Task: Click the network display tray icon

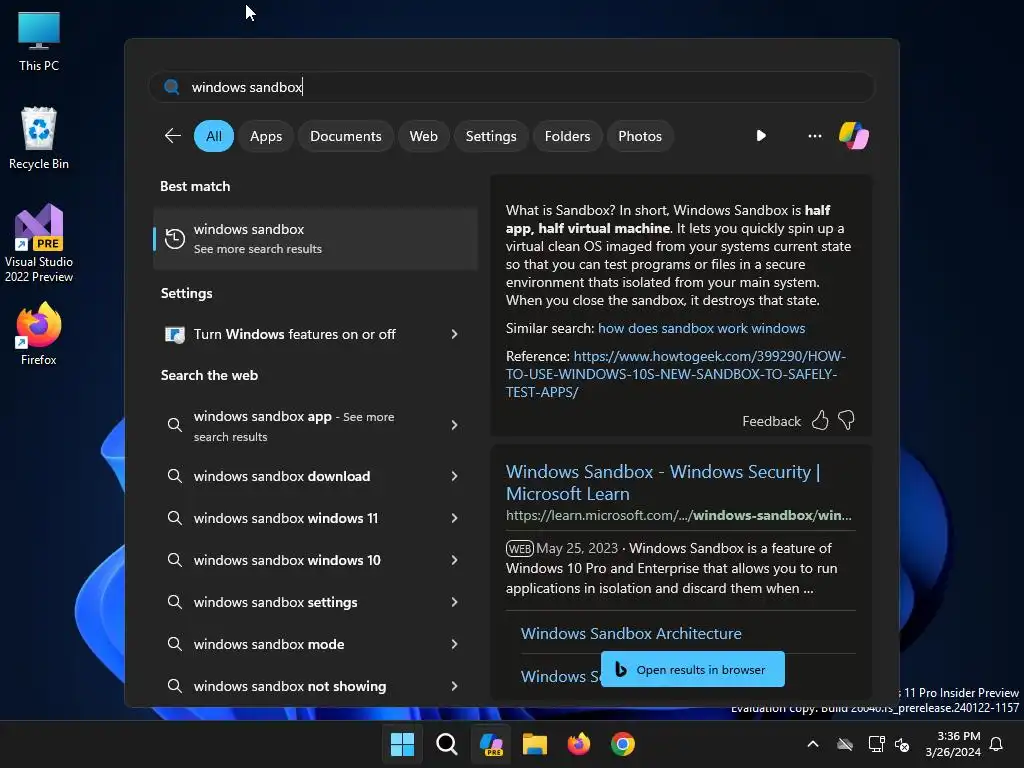Action: point(876,744)
